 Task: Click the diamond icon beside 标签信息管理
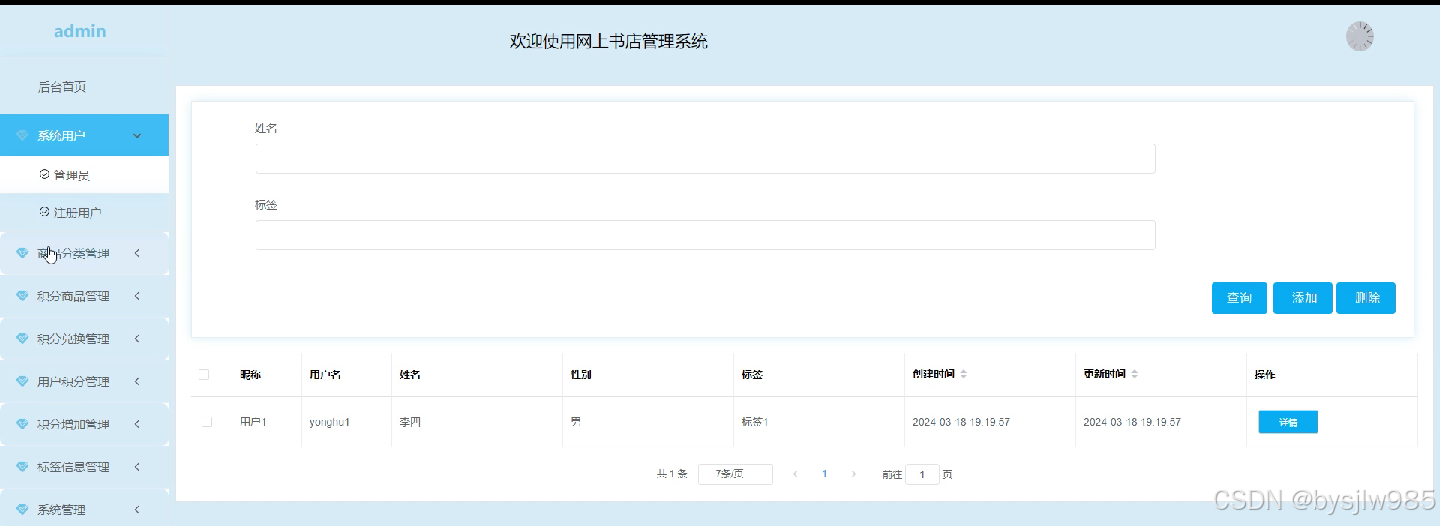coord(22,467)
